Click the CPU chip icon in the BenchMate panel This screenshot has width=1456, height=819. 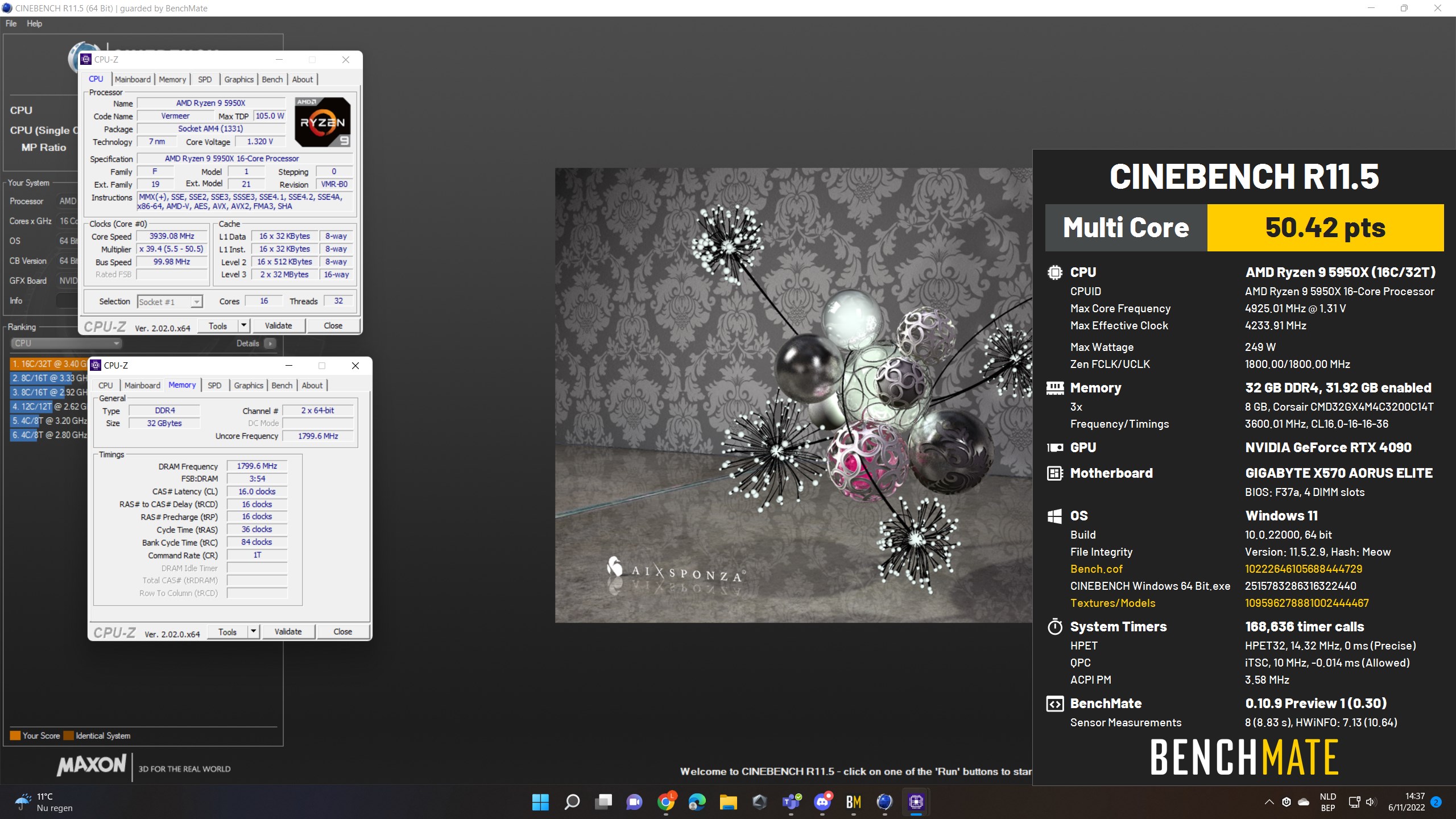[x=1054, y=272]
